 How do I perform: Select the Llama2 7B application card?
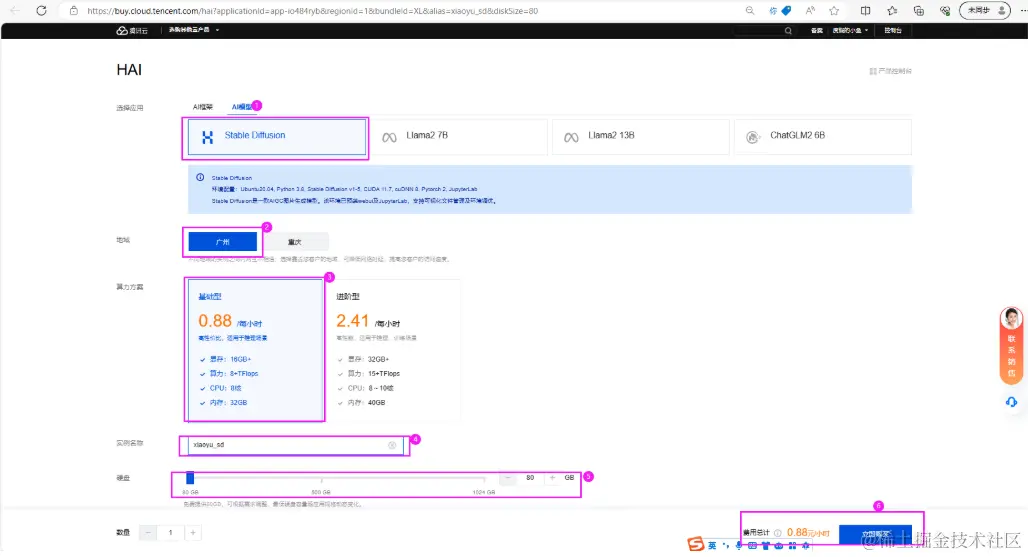[459, 137]
